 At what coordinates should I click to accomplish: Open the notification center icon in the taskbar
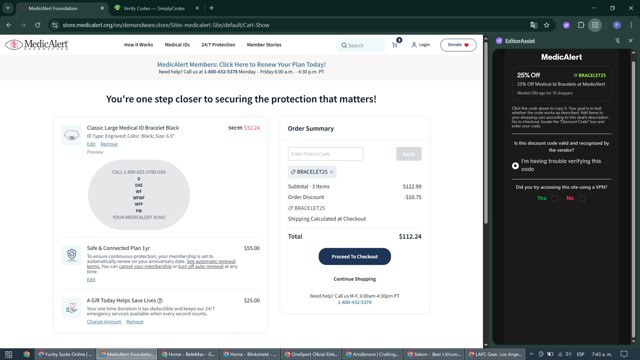(624, 354)
